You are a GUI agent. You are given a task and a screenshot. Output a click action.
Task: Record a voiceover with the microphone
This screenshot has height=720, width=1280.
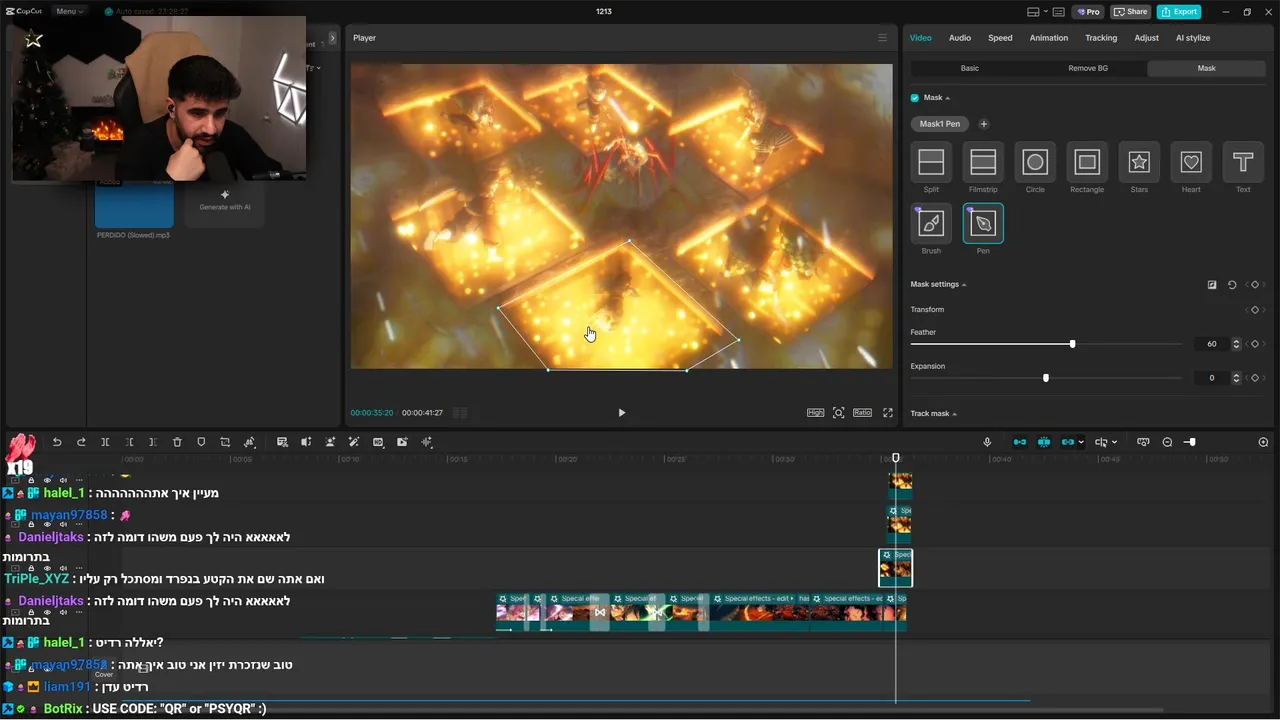point(987,442)
